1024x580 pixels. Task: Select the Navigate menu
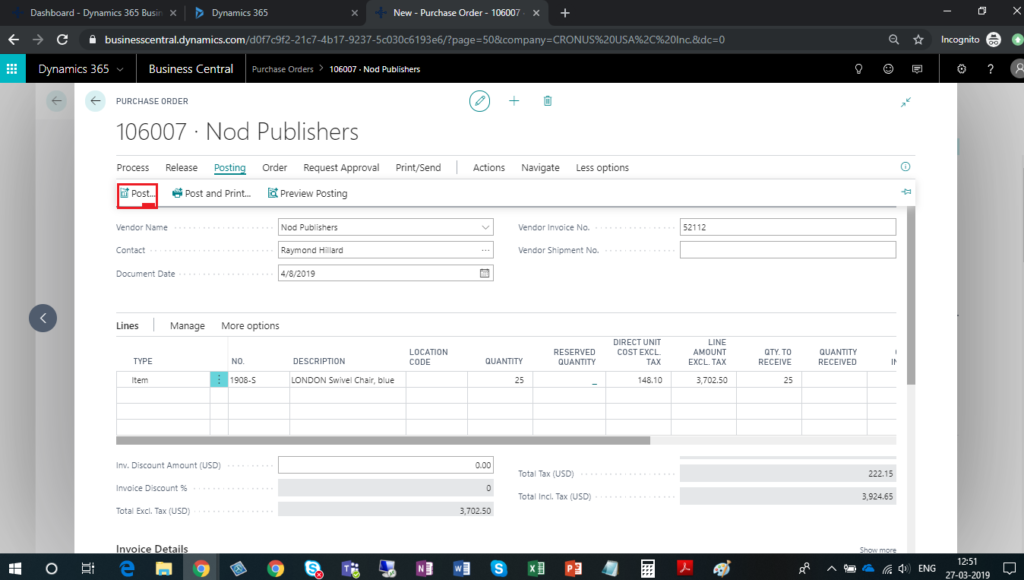coord(540,168)
